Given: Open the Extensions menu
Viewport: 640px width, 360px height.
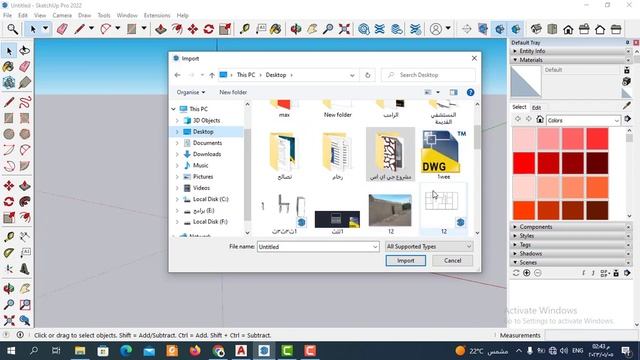Looking at the screenshot, I should click(x=157, y=15).
